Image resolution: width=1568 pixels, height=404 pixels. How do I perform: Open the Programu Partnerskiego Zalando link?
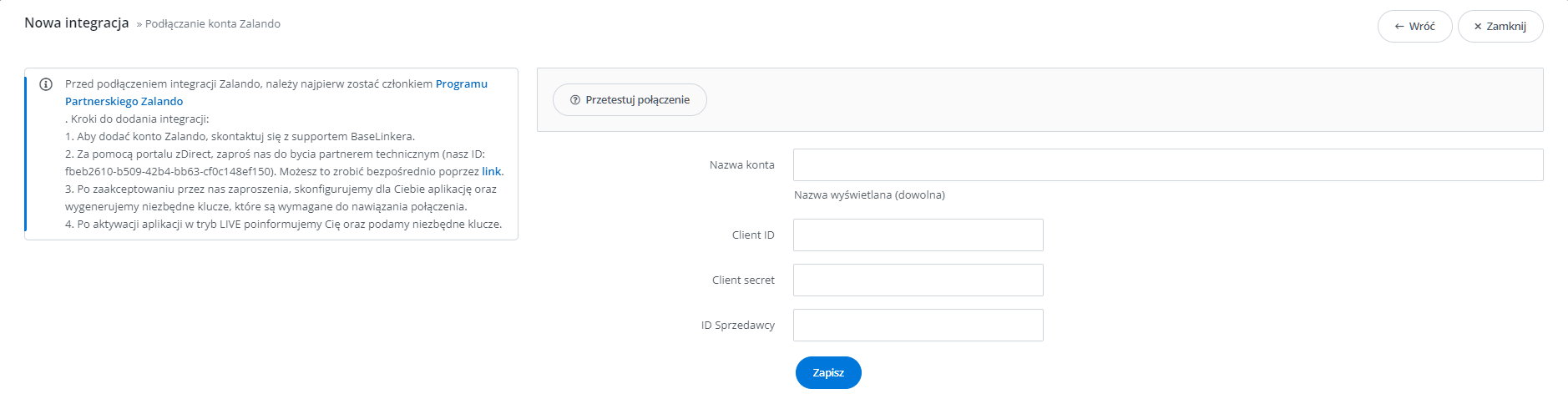pyautogui.click(x=276, y=93)
